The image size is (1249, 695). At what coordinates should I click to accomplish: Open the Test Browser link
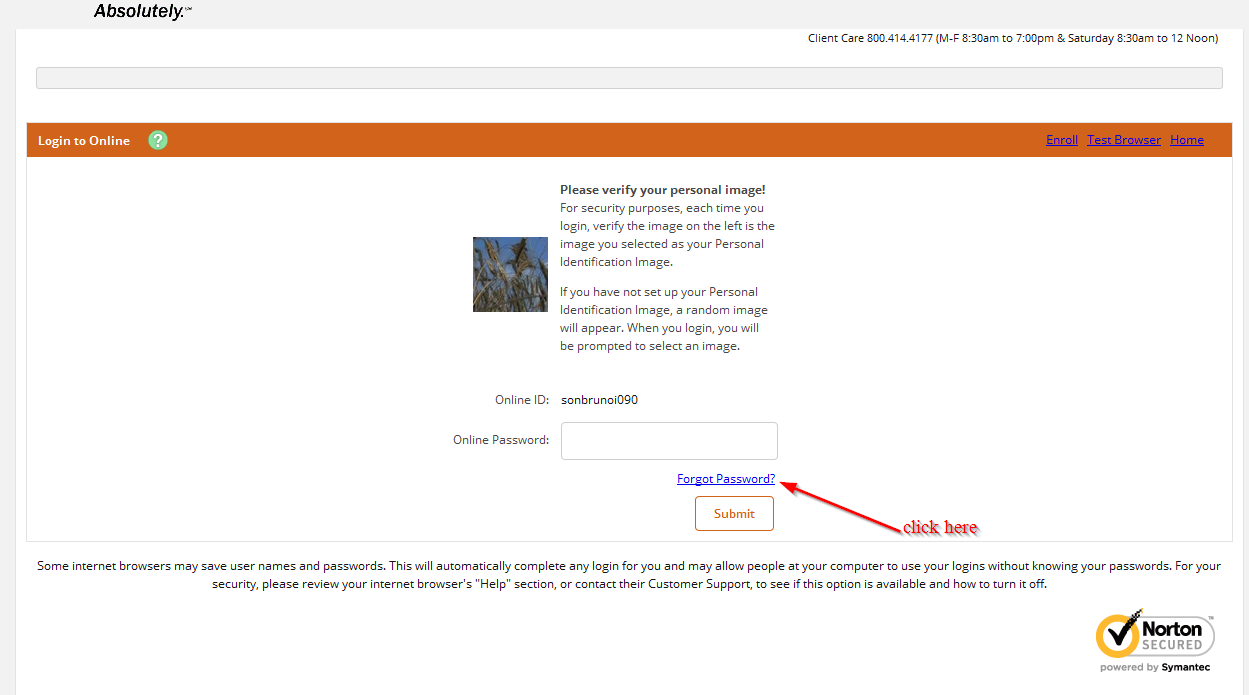tap(1124, 140)
